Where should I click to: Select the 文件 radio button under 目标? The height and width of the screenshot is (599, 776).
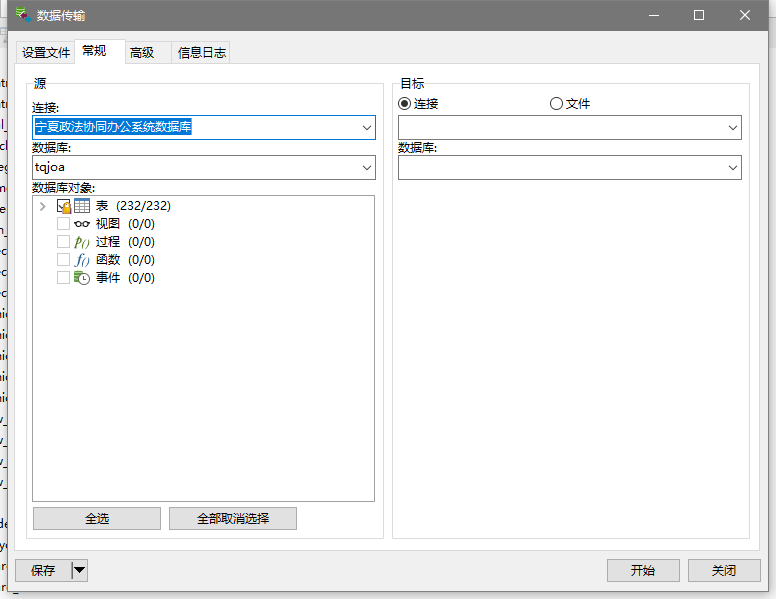(x=556, y=103)
